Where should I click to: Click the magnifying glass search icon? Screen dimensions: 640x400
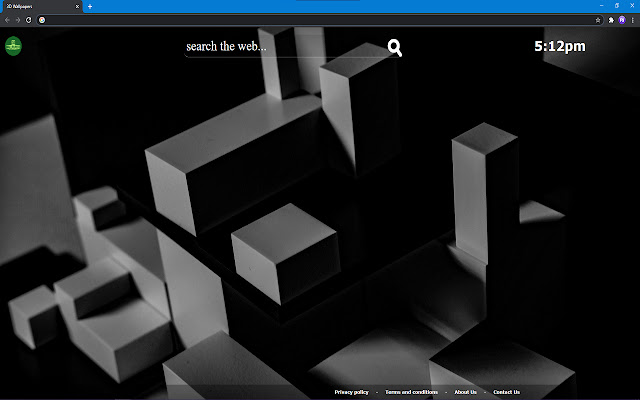coord(395,48)
